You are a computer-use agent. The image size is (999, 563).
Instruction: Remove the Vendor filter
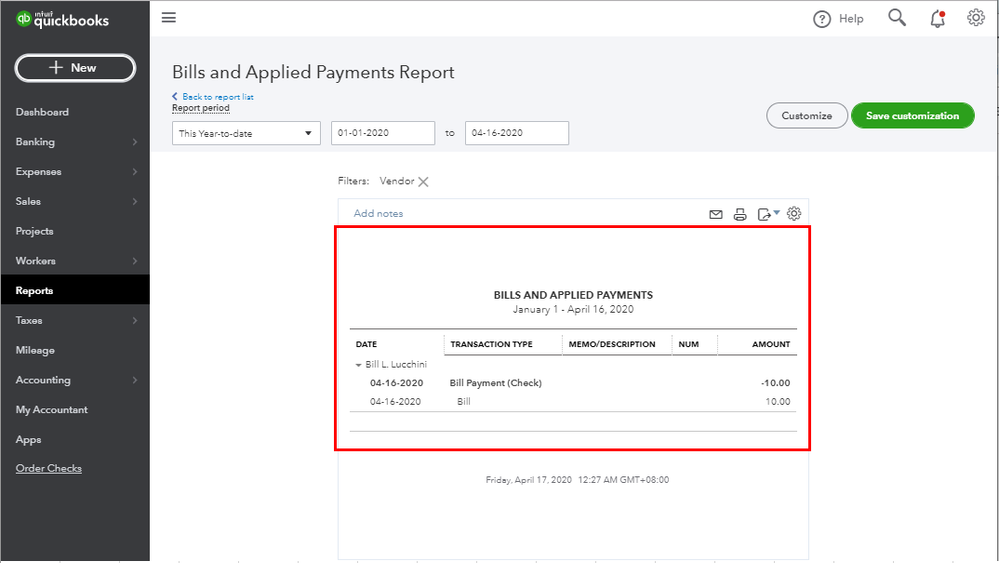tap(423, 182)
